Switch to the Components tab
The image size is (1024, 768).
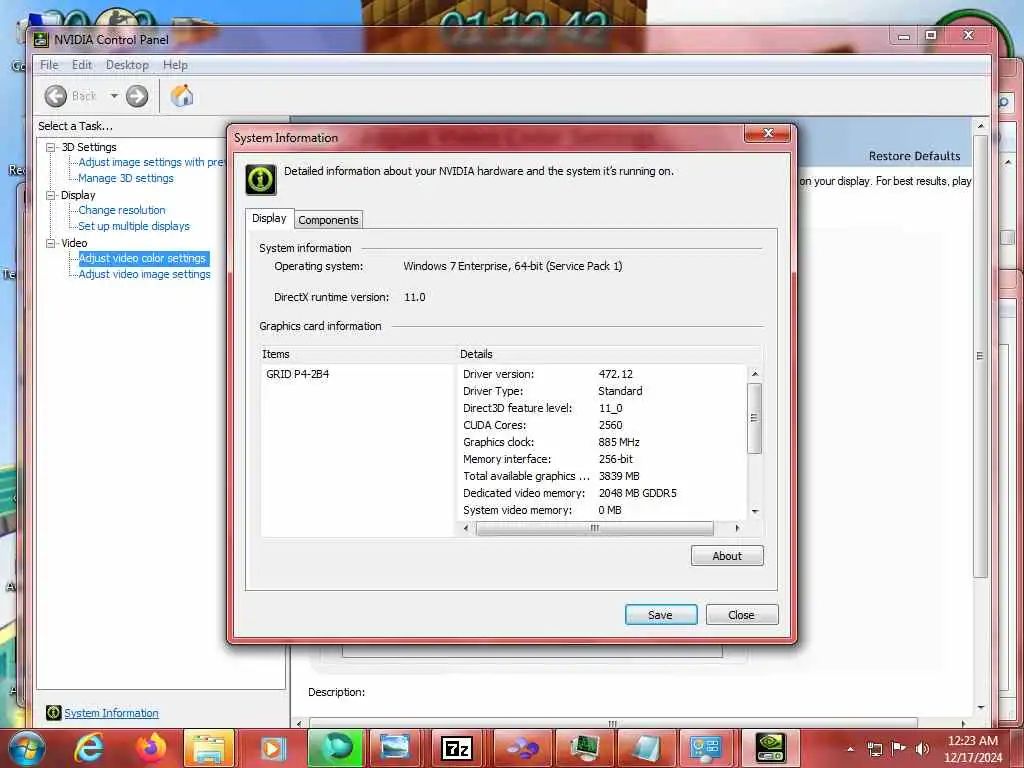point(328,220)
